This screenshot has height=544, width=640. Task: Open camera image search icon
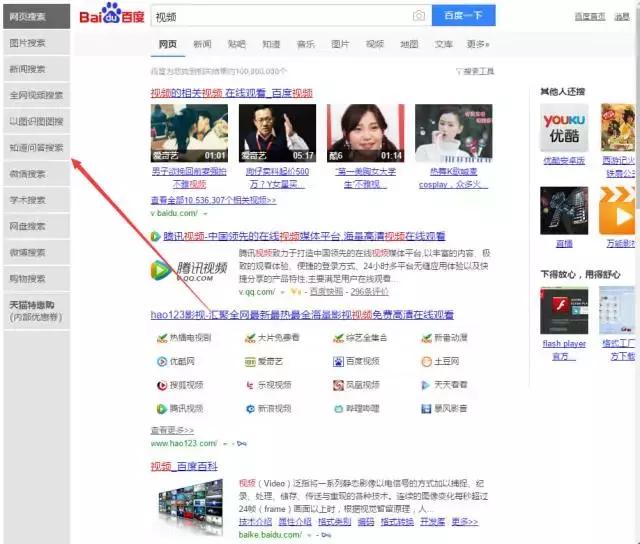[419, 16]
